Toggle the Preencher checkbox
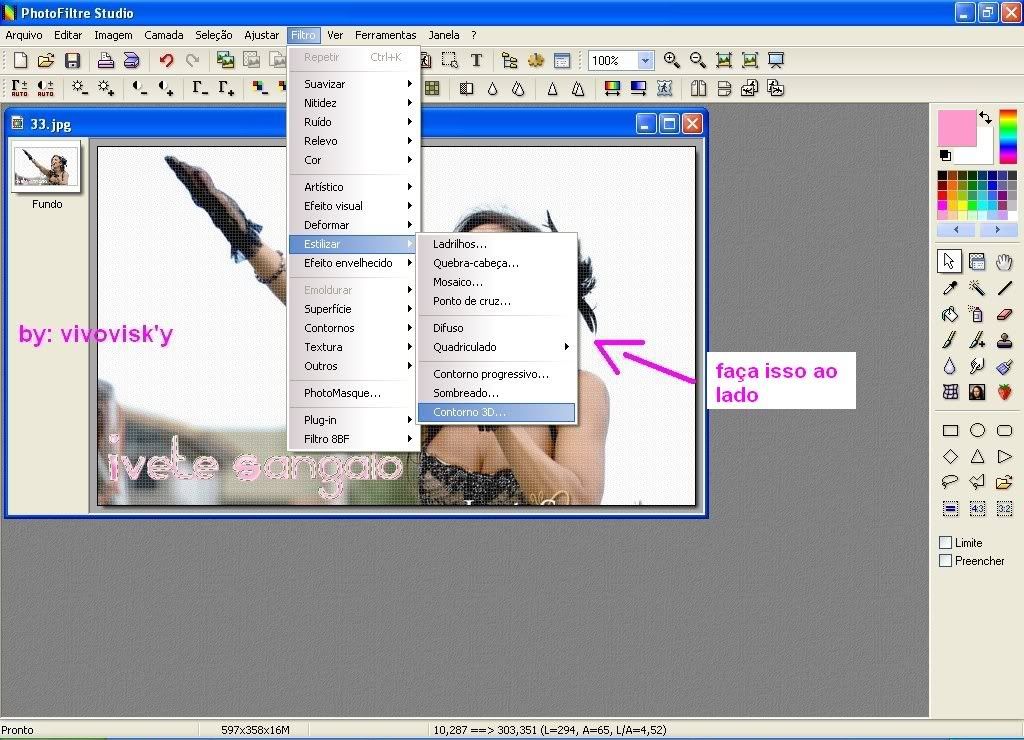 coord(945,561)
